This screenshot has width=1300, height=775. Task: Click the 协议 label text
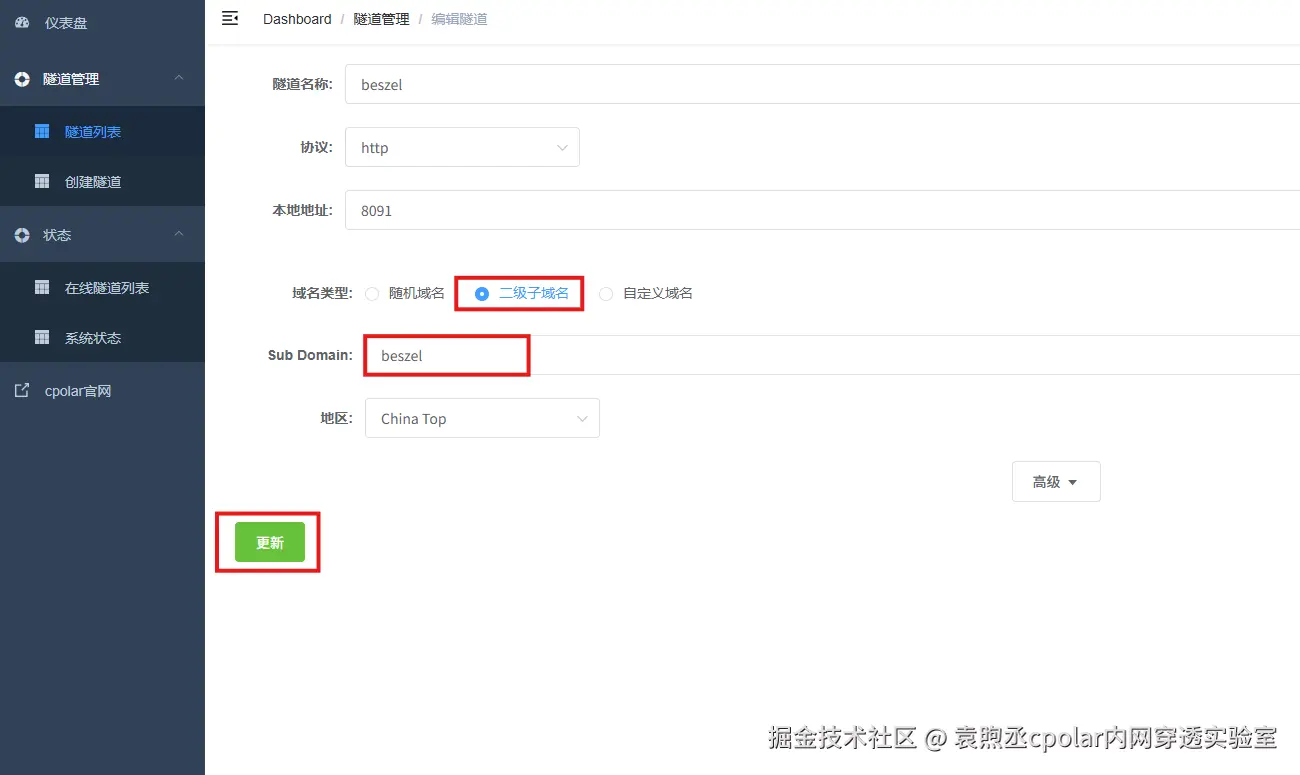point(316,147)
